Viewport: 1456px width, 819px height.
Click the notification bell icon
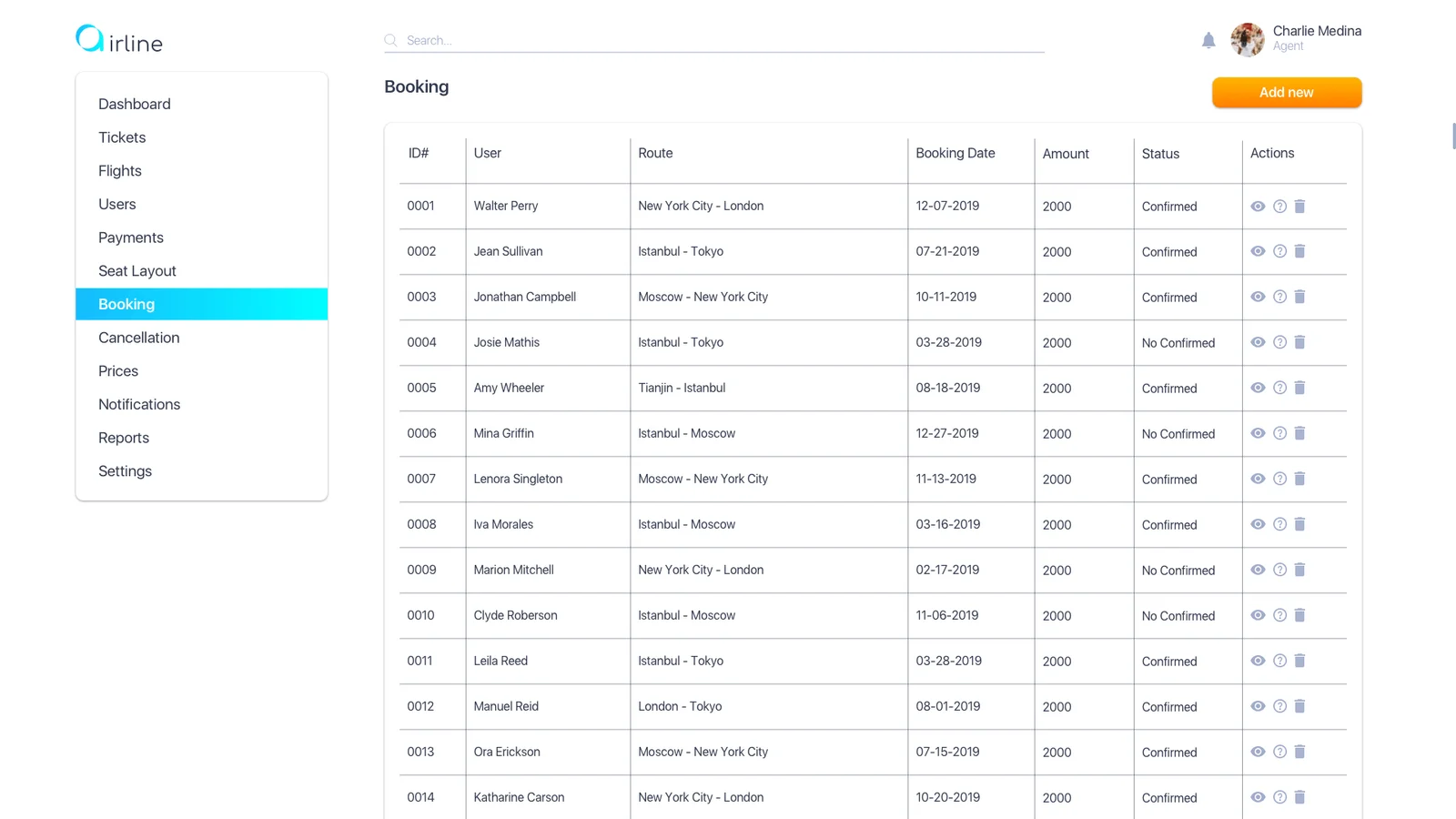point(1208,40)
